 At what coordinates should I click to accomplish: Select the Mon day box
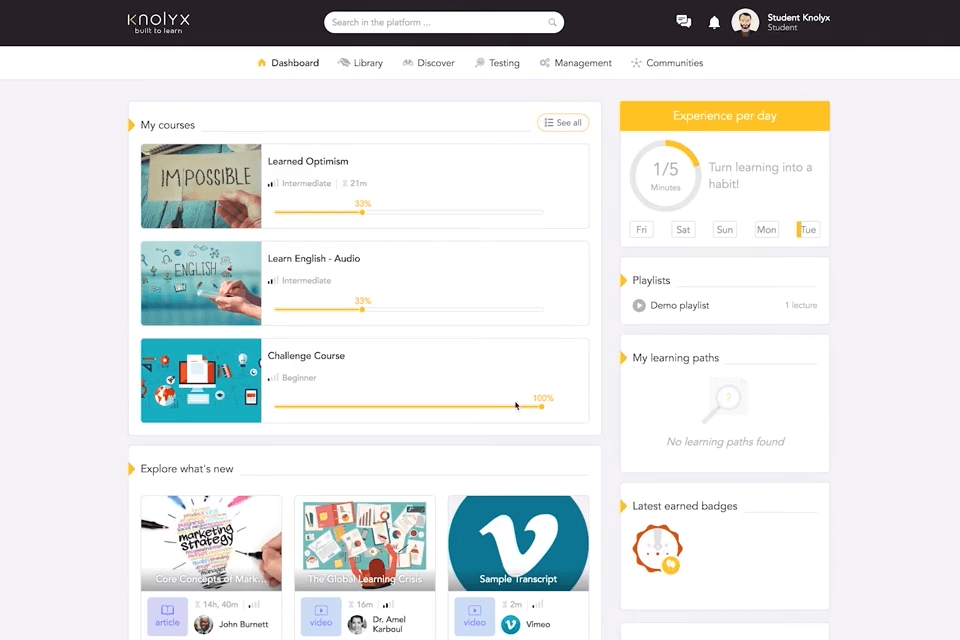coord(767,230)
